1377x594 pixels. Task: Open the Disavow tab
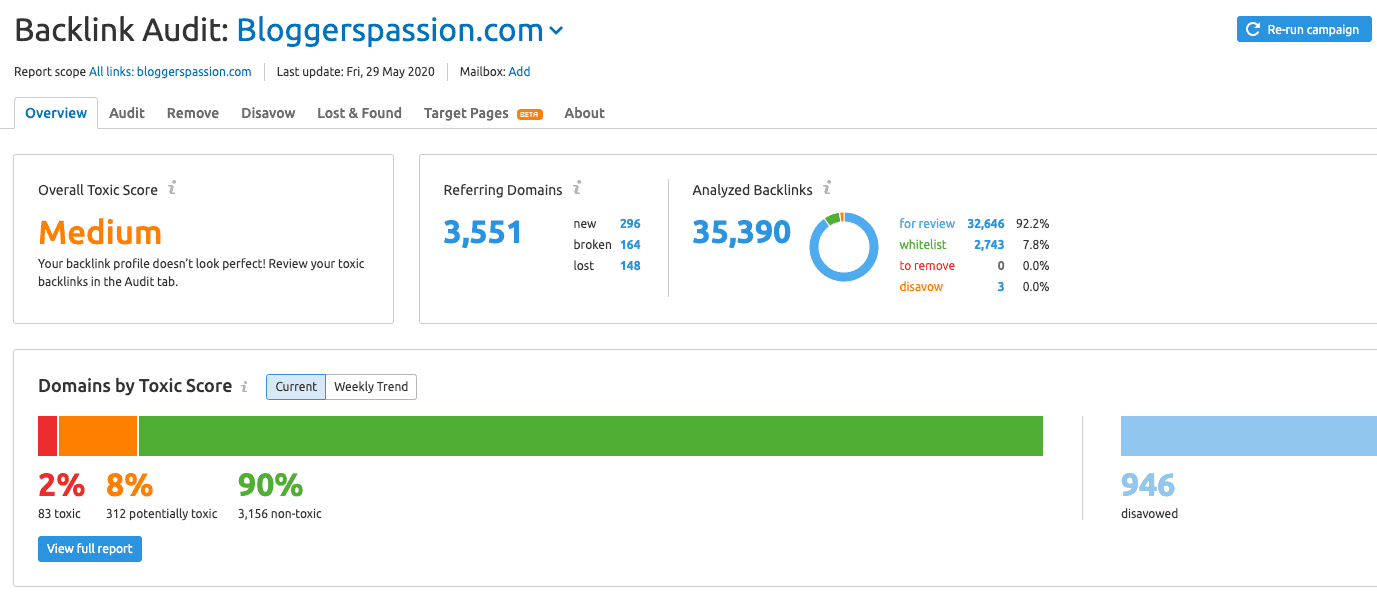268,113
